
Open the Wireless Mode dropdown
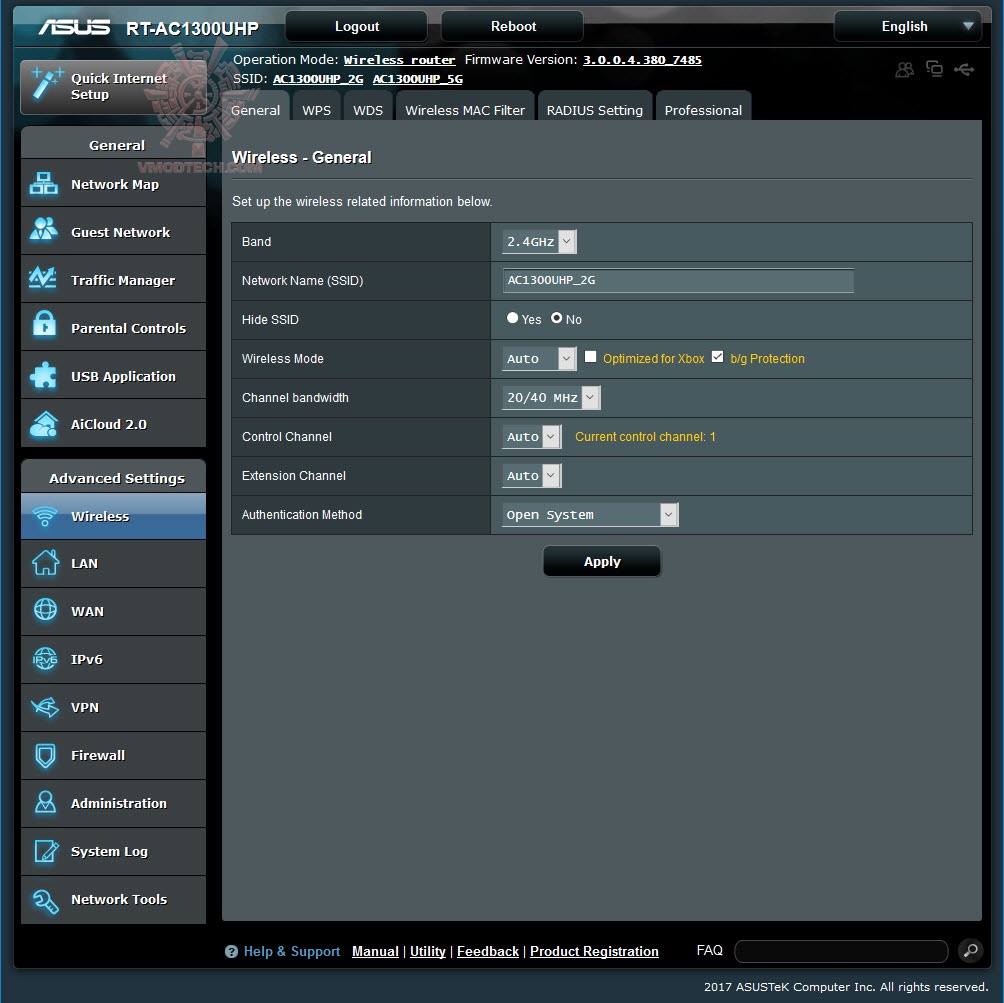(539, 359)
